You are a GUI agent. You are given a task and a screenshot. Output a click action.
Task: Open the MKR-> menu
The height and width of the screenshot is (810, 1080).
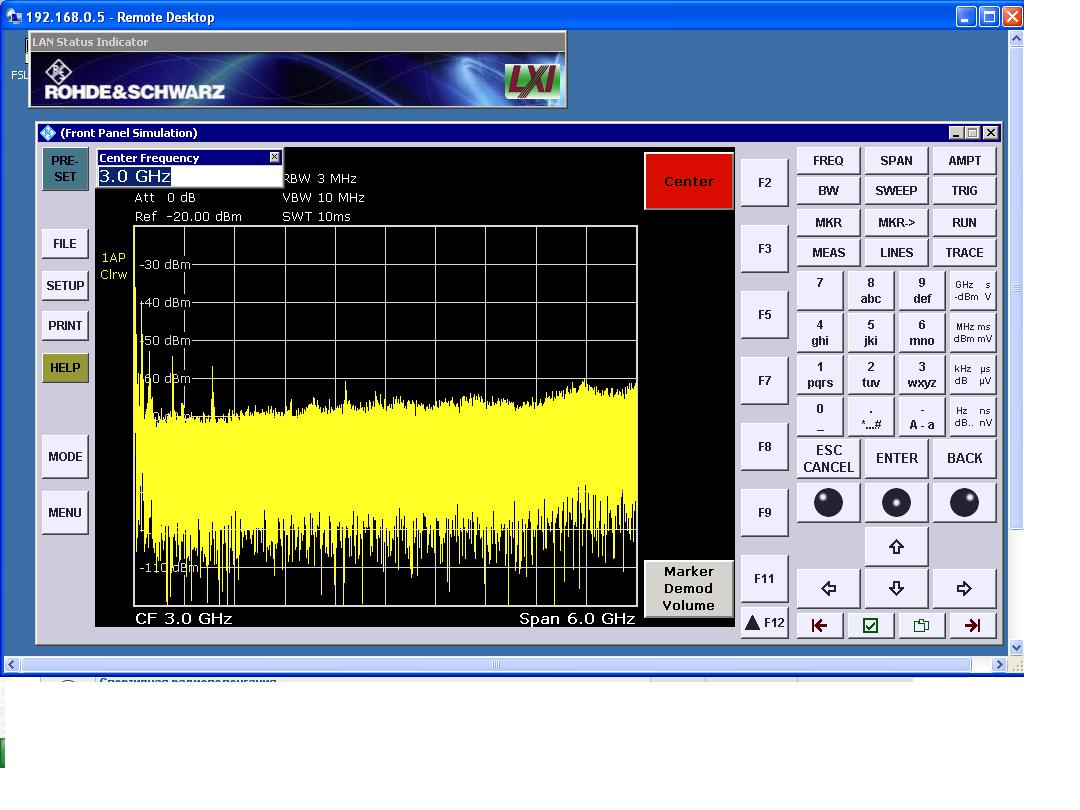896,222
